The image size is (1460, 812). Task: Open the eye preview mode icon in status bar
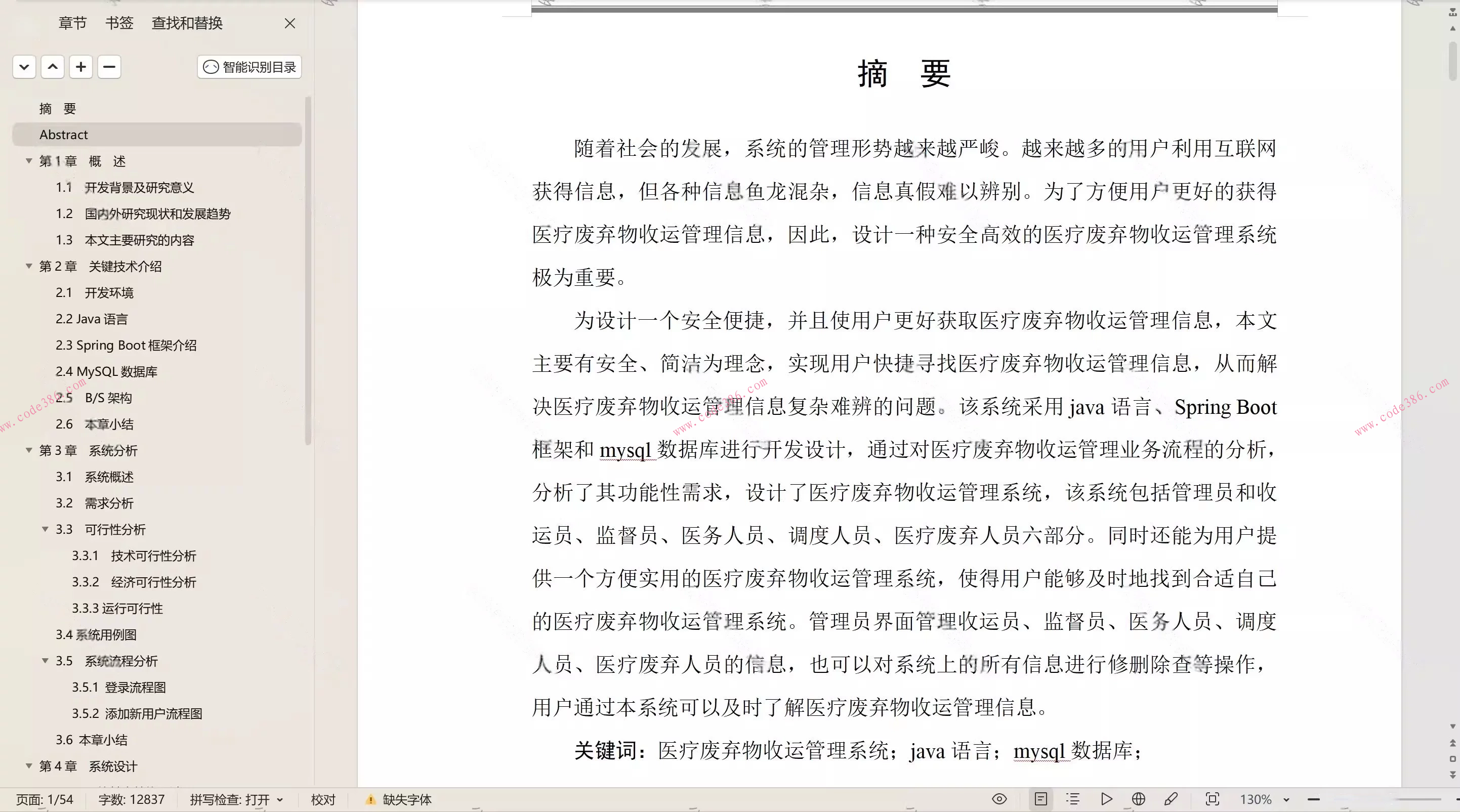[1000, 799]
